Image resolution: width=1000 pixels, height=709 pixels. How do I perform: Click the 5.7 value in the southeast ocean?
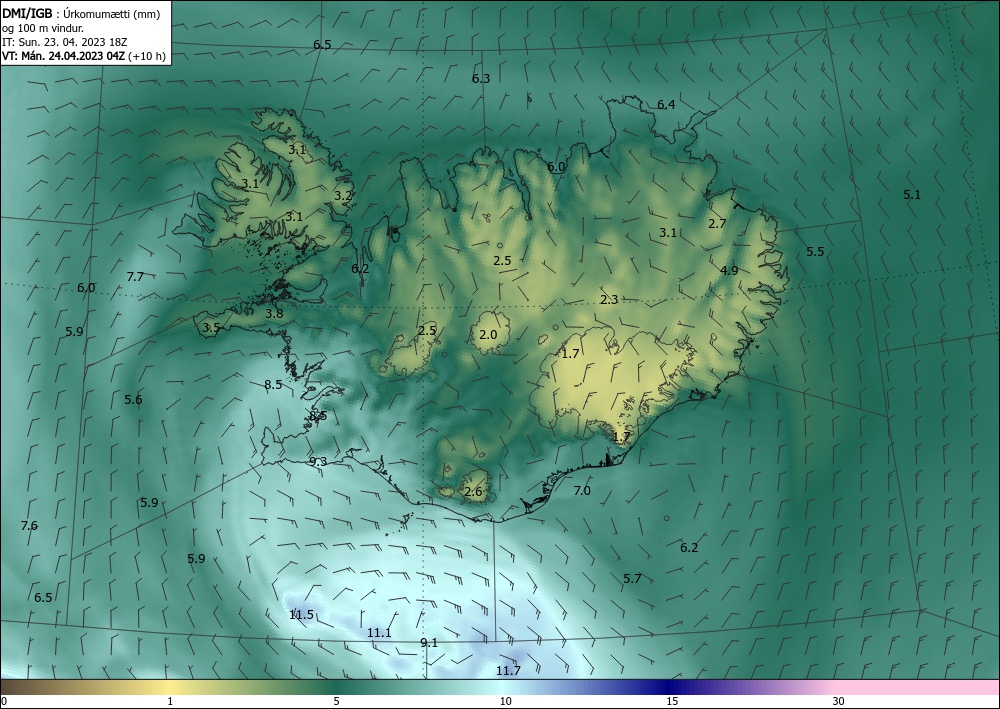[632, 579]
